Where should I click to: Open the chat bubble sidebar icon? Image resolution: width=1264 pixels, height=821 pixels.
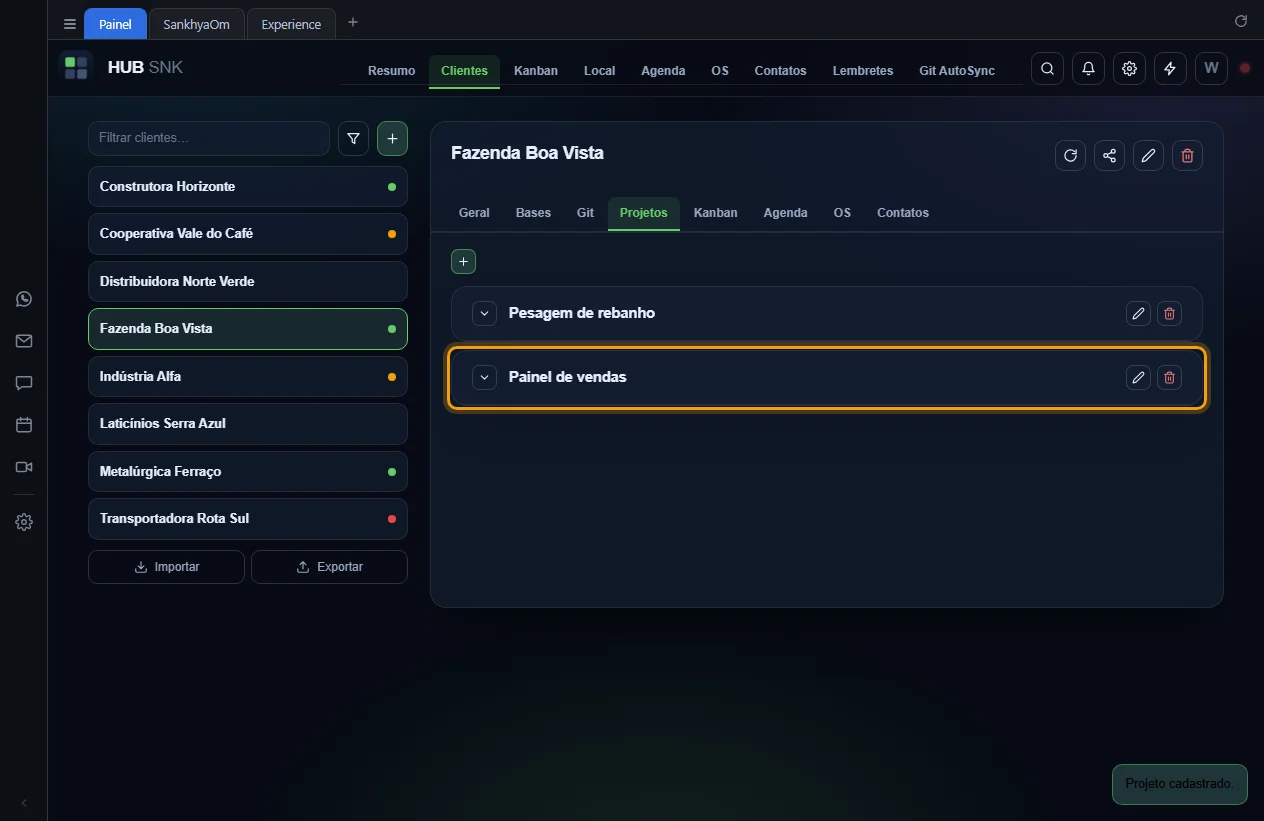(x=24, y=383)
